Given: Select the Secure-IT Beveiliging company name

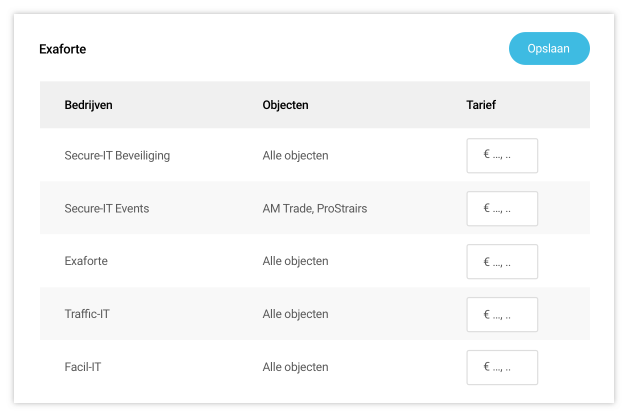Looking at the screenshot, I should pos(117,156).
